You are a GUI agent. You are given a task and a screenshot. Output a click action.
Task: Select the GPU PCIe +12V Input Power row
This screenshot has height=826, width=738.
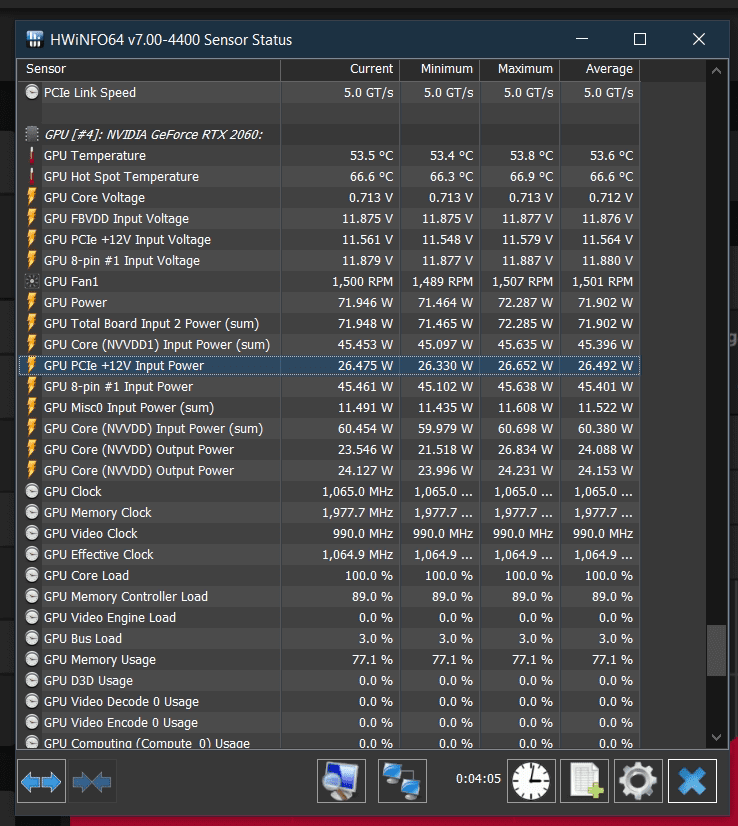point(329,366)
